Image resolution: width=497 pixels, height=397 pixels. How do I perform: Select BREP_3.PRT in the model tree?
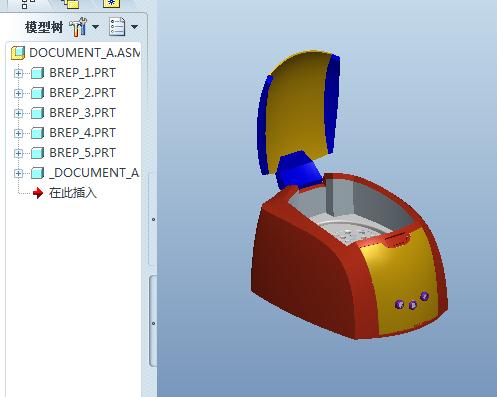point(82,113)
